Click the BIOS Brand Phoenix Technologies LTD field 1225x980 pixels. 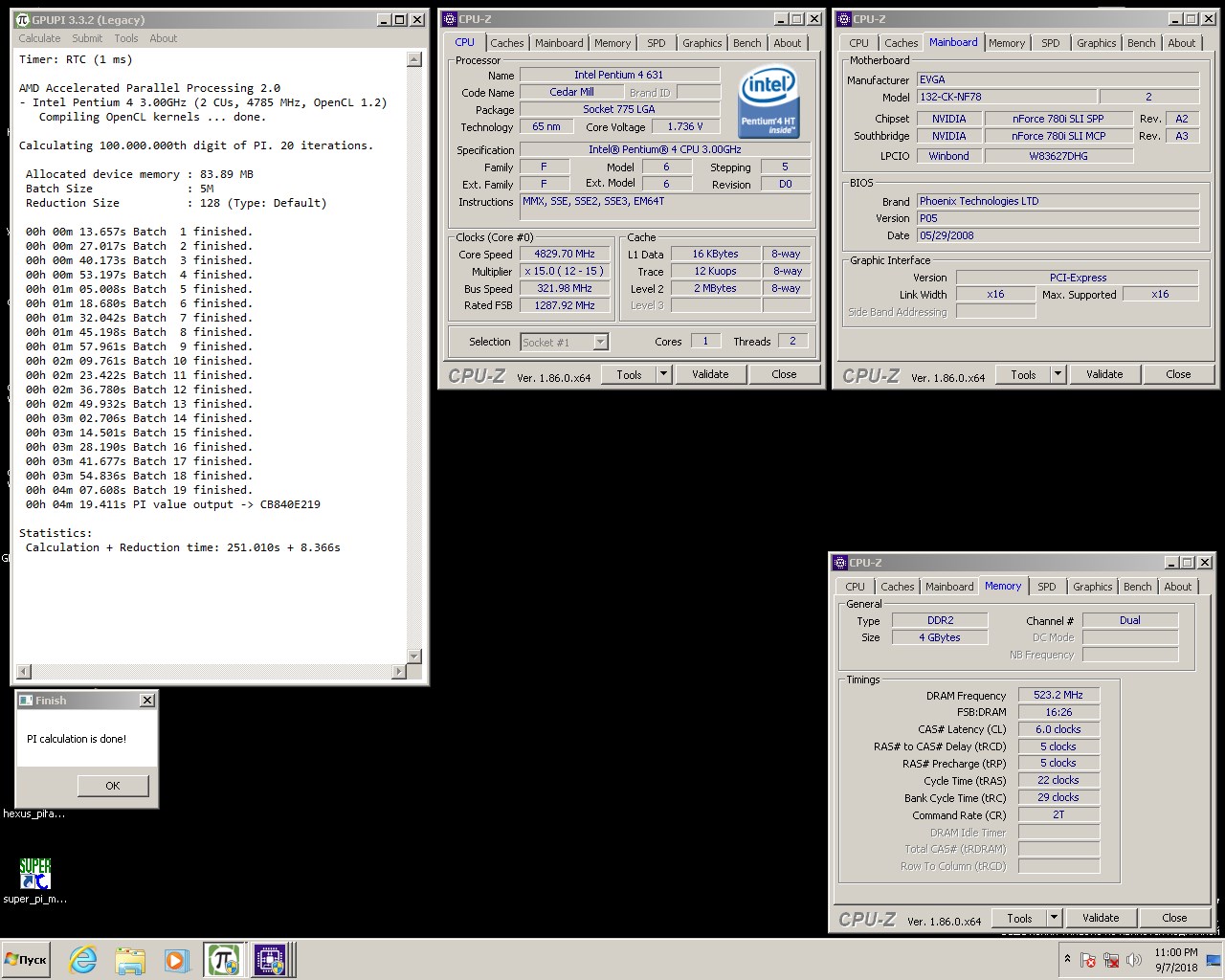(x=1058, y=201)
